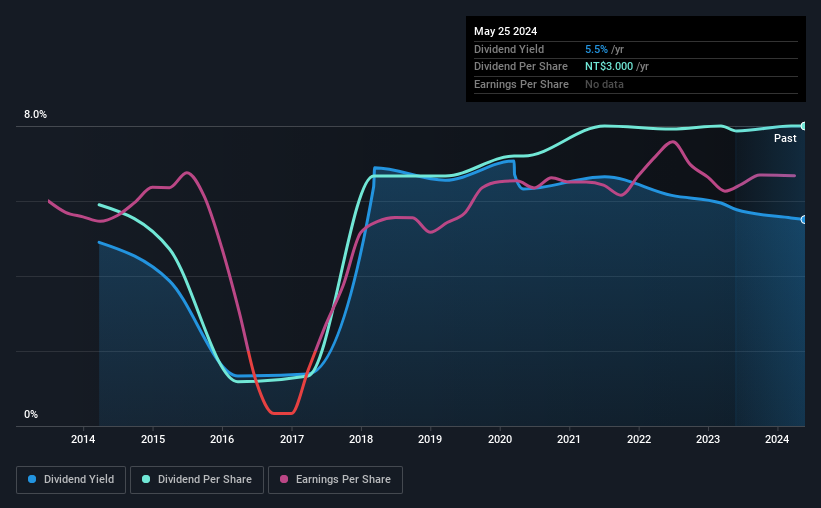This screenshot has width=821, height=508.
Task: Toggle the Earnings Per Share legend button
Action: point(335,480)
